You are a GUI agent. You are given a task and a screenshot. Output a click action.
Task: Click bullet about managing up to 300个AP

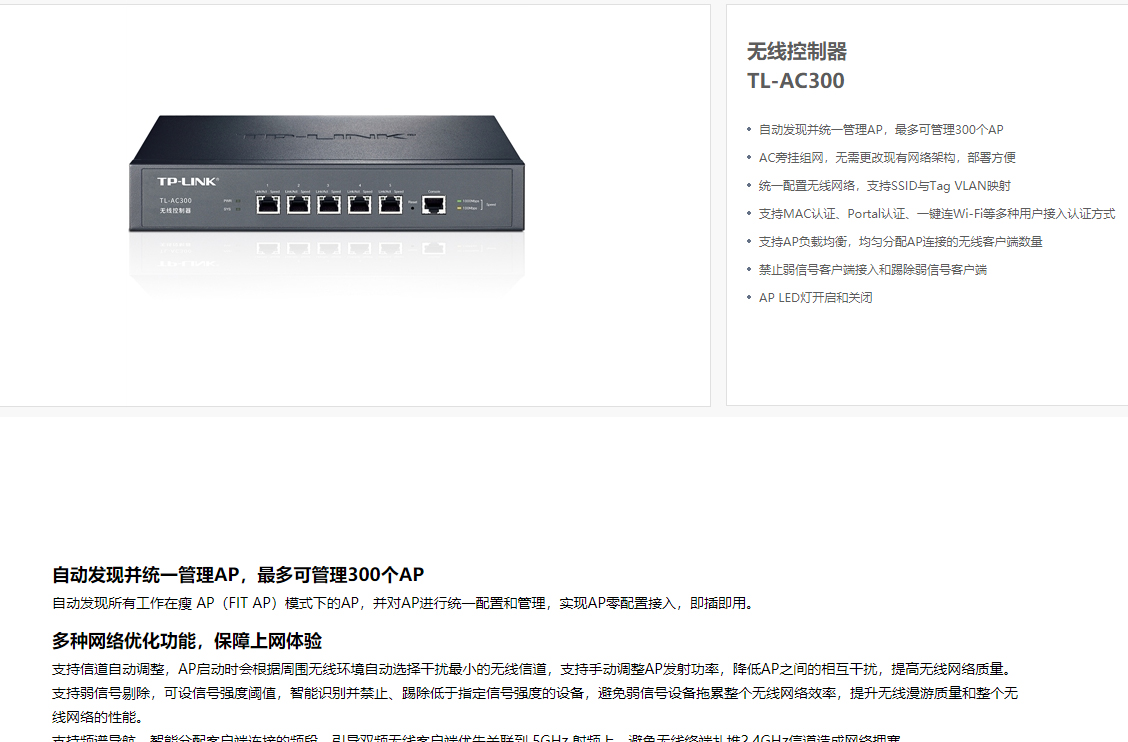click(881, 130)
